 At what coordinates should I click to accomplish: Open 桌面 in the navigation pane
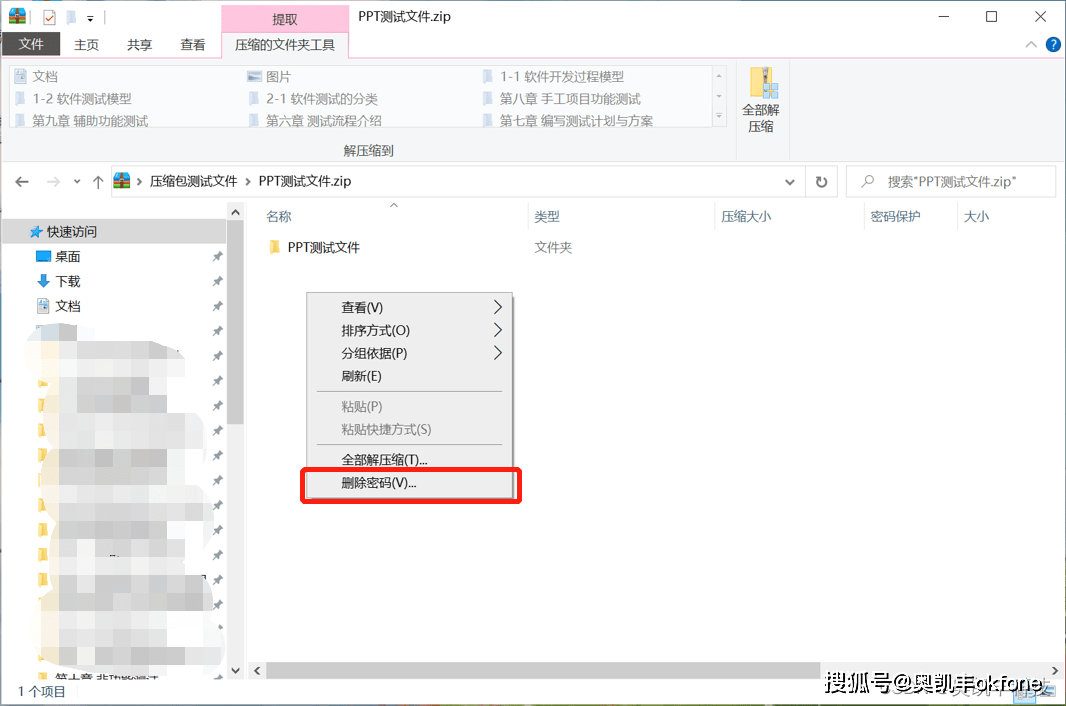(x=67, y=256)
